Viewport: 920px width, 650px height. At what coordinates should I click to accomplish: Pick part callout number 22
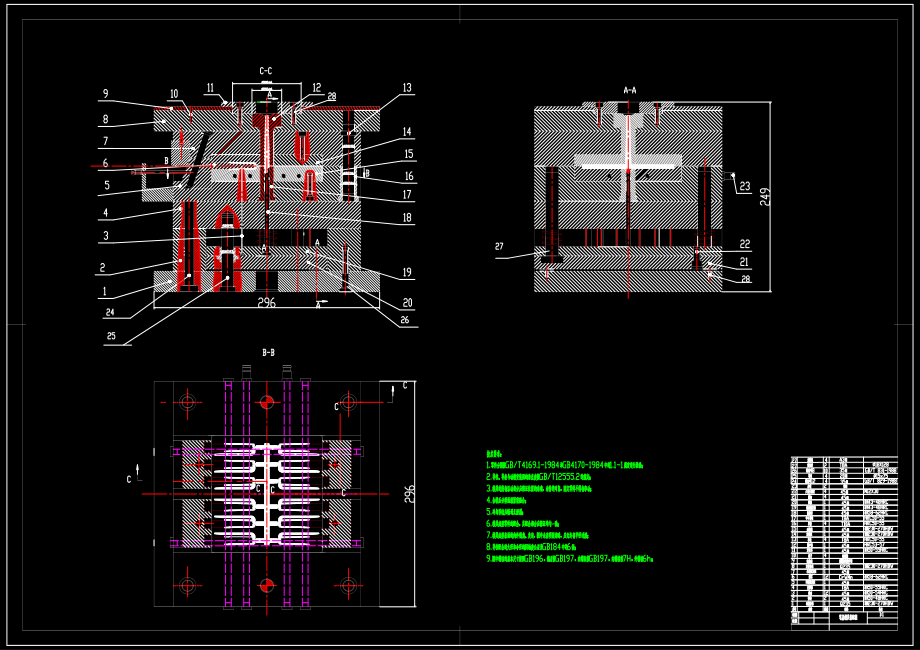coord(745,244)
